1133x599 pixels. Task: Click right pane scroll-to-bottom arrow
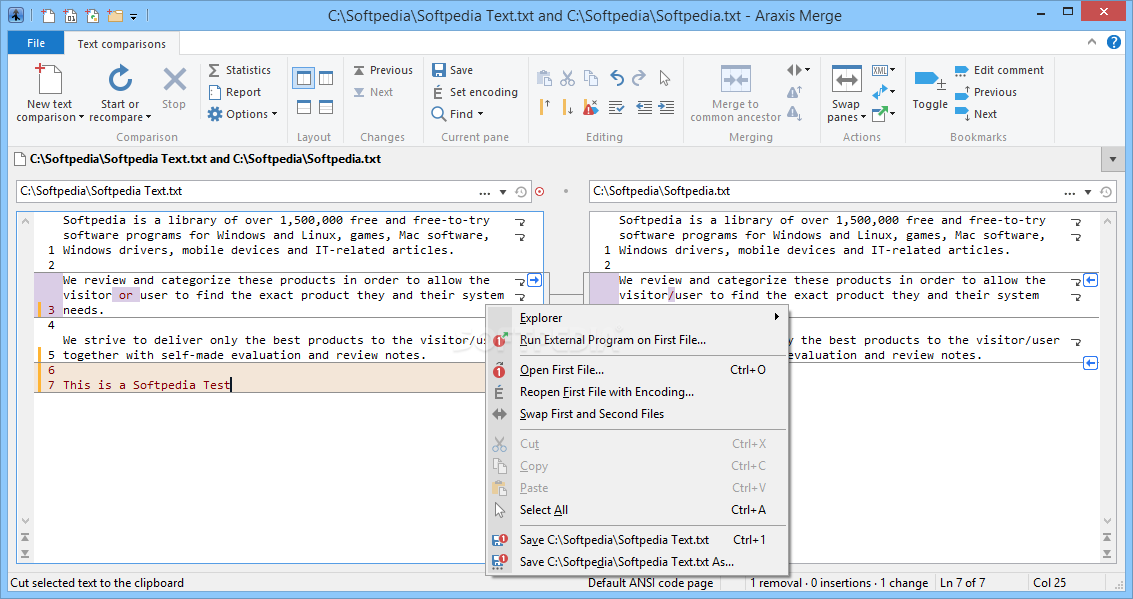[x=1107, y=553]
